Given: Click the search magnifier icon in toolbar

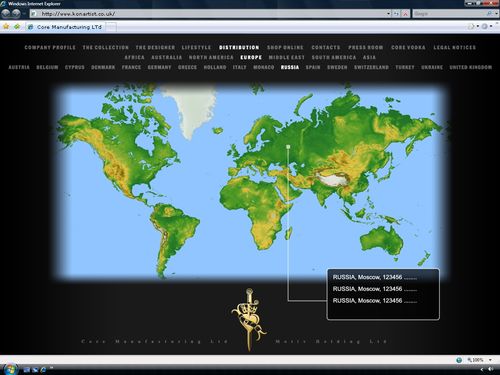Looking at the screenshot, I should tap(489, 14).
